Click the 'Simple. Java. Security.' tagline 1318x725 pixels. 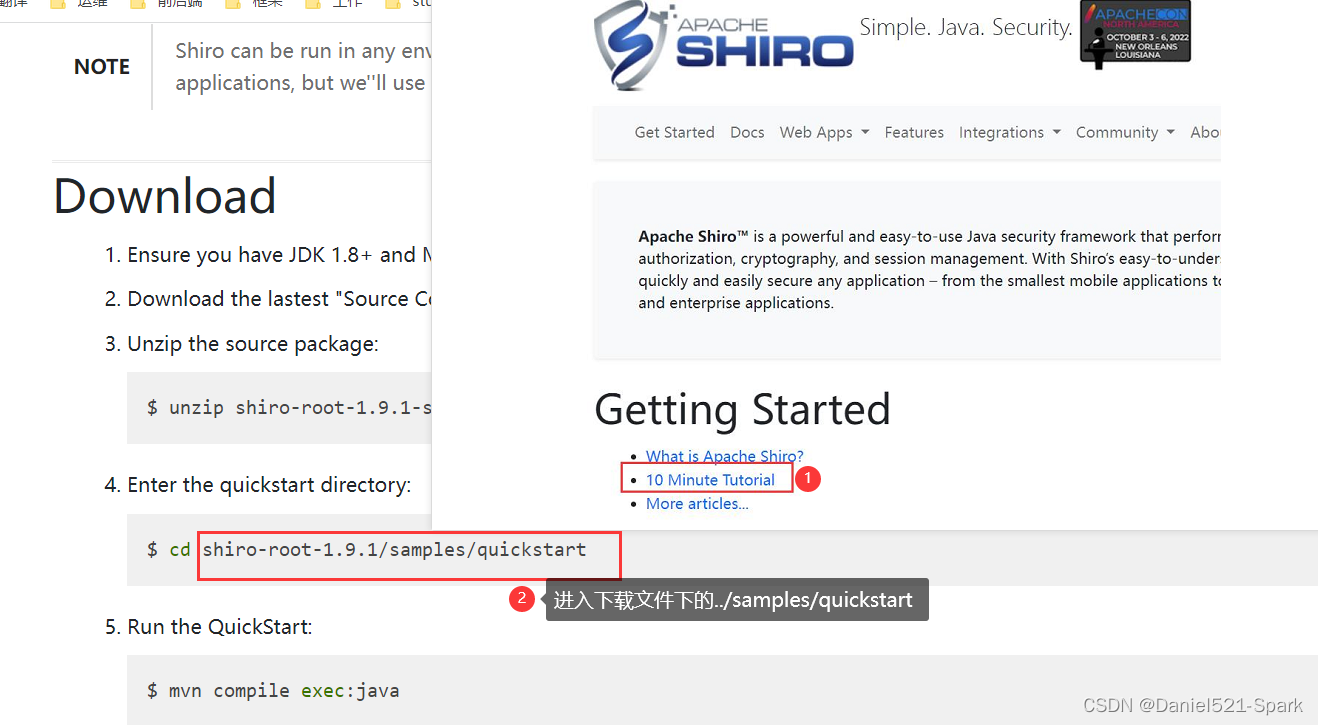tap(966, 28)
